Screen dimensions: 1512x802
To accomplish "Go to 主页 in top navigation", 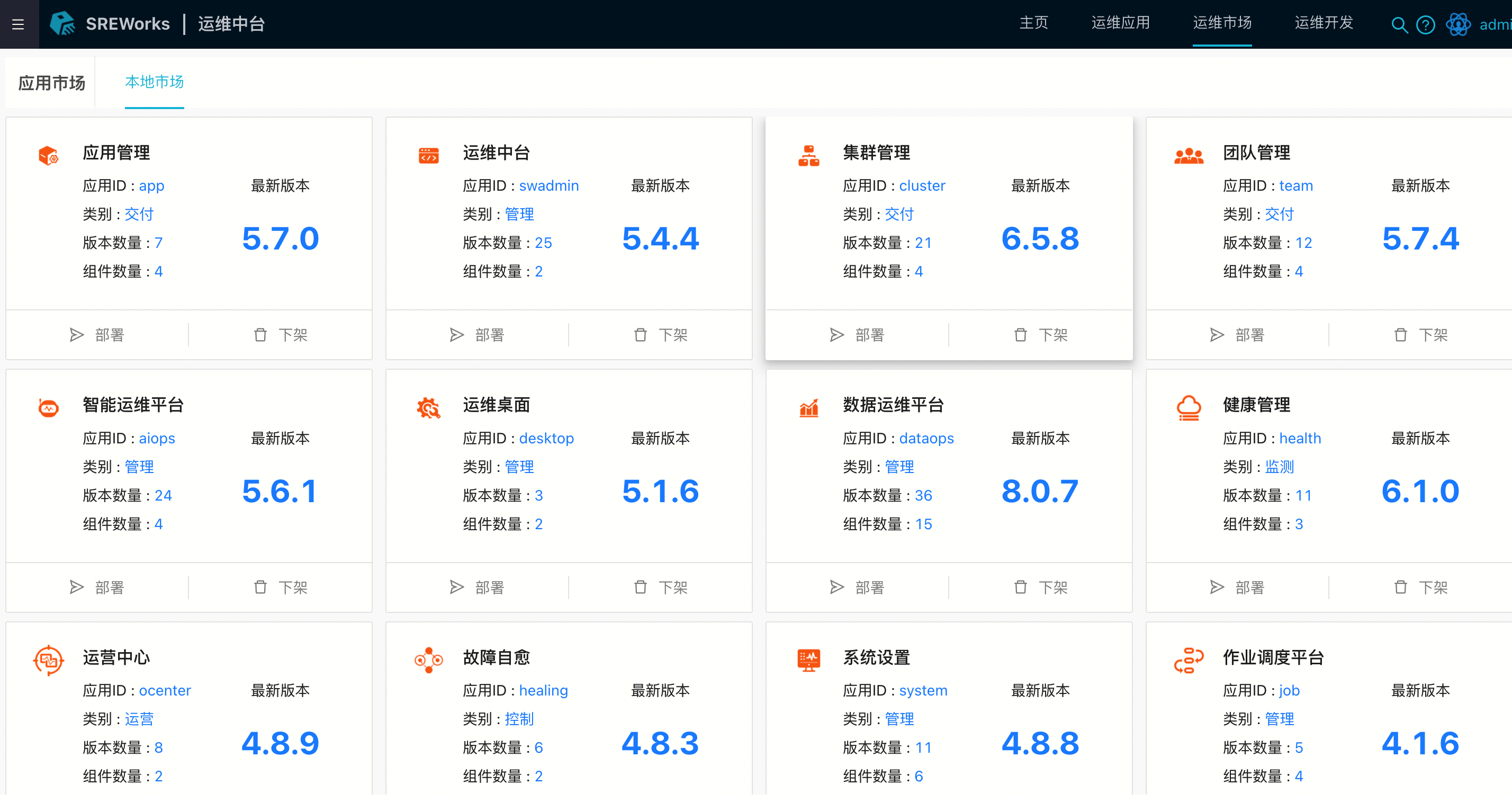I will [1033, 23].
